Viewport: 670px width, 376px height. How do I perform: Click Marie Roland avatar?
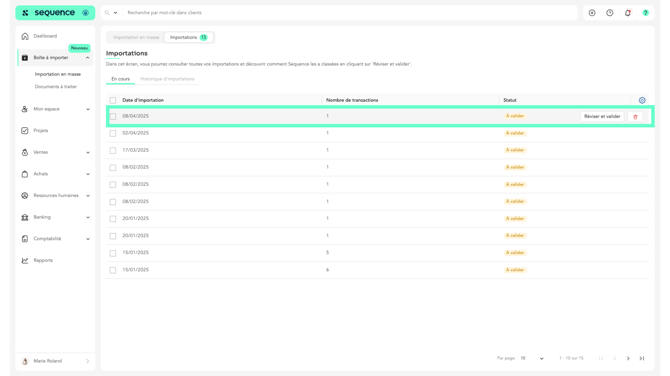coord(25,361)
